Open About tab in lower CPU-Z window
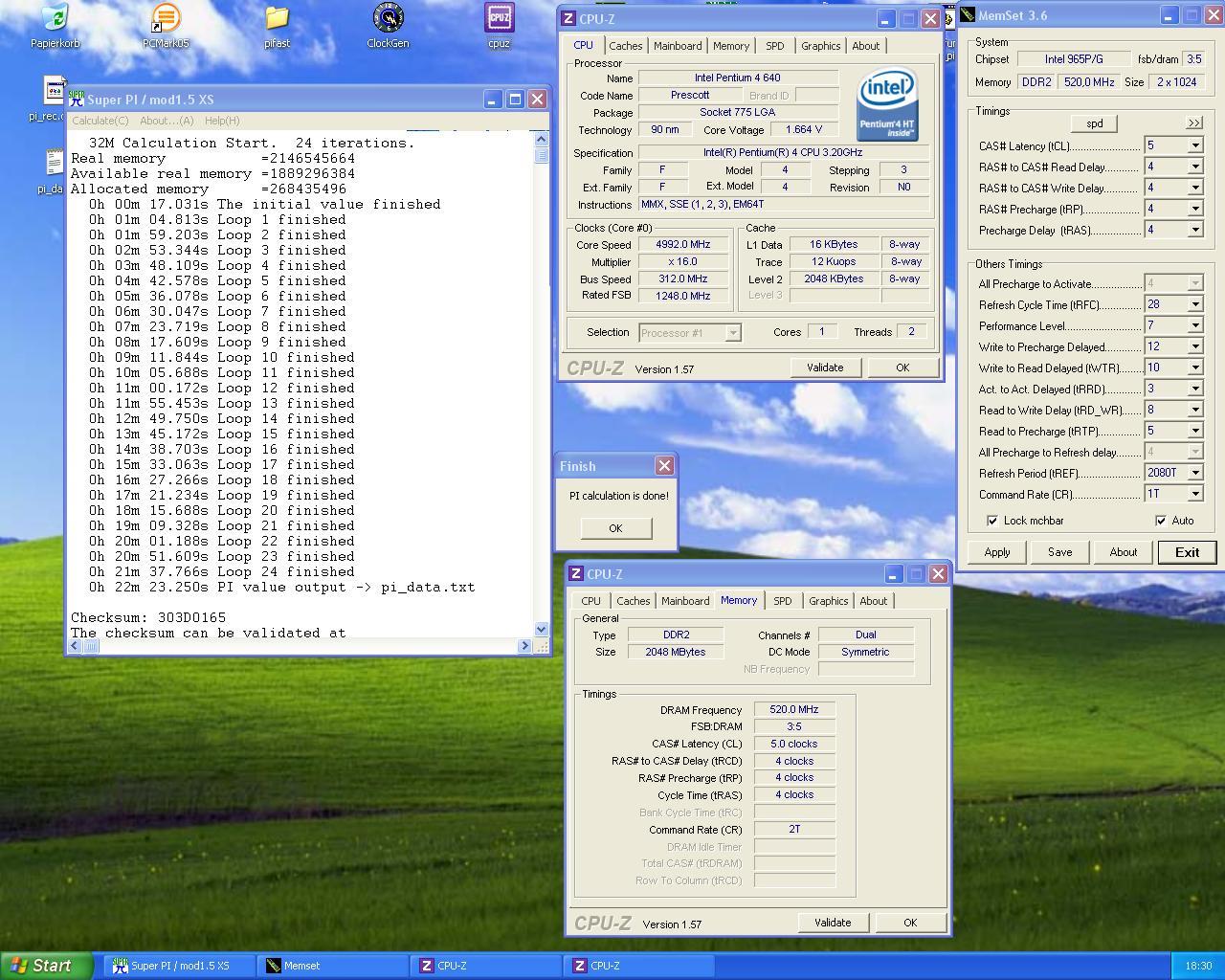1225x980 pixels. tap(873, 601)
